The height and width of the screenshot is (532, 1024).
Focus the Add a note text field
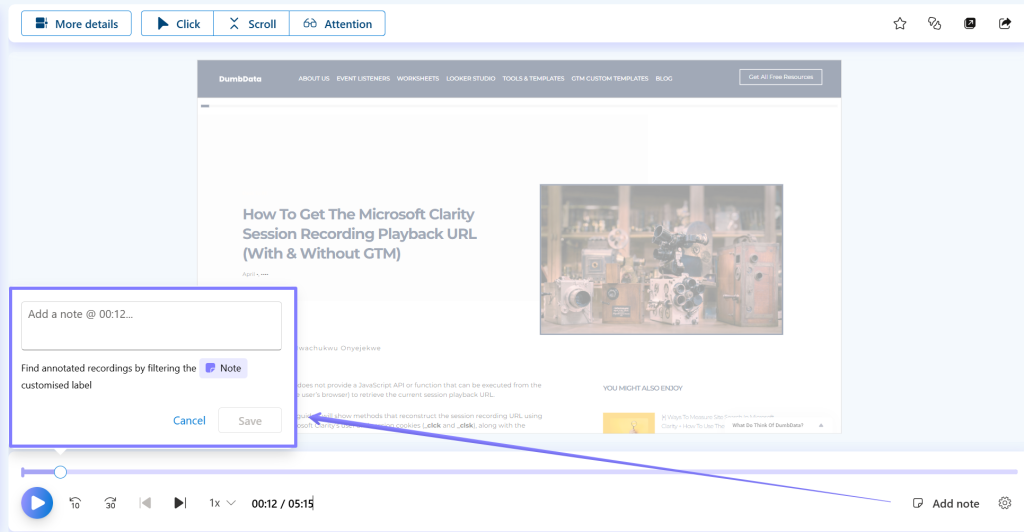[x=151, y=325]
